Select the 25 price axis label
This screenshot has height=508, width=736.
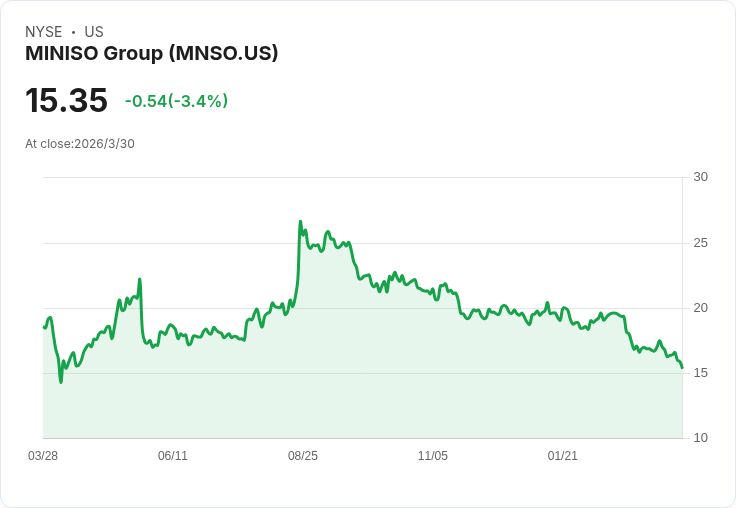[701, 243]
